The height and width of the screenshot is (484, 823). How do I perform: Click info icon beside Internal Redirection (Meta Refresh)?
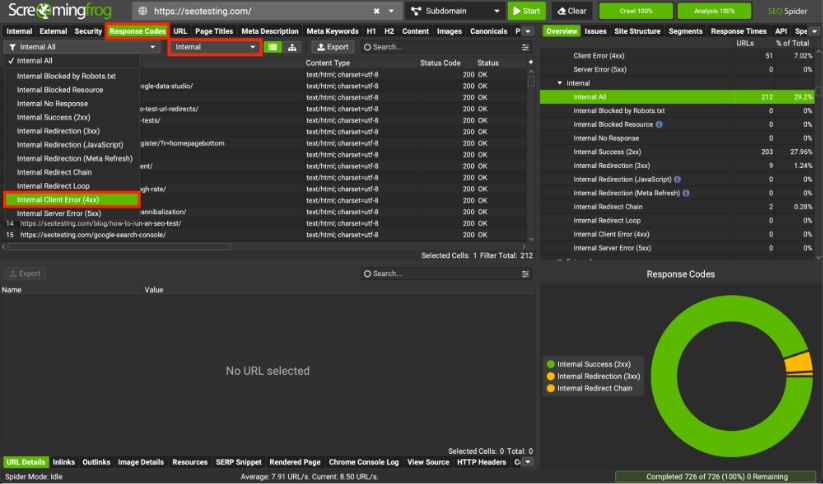(x=686, y=193)
